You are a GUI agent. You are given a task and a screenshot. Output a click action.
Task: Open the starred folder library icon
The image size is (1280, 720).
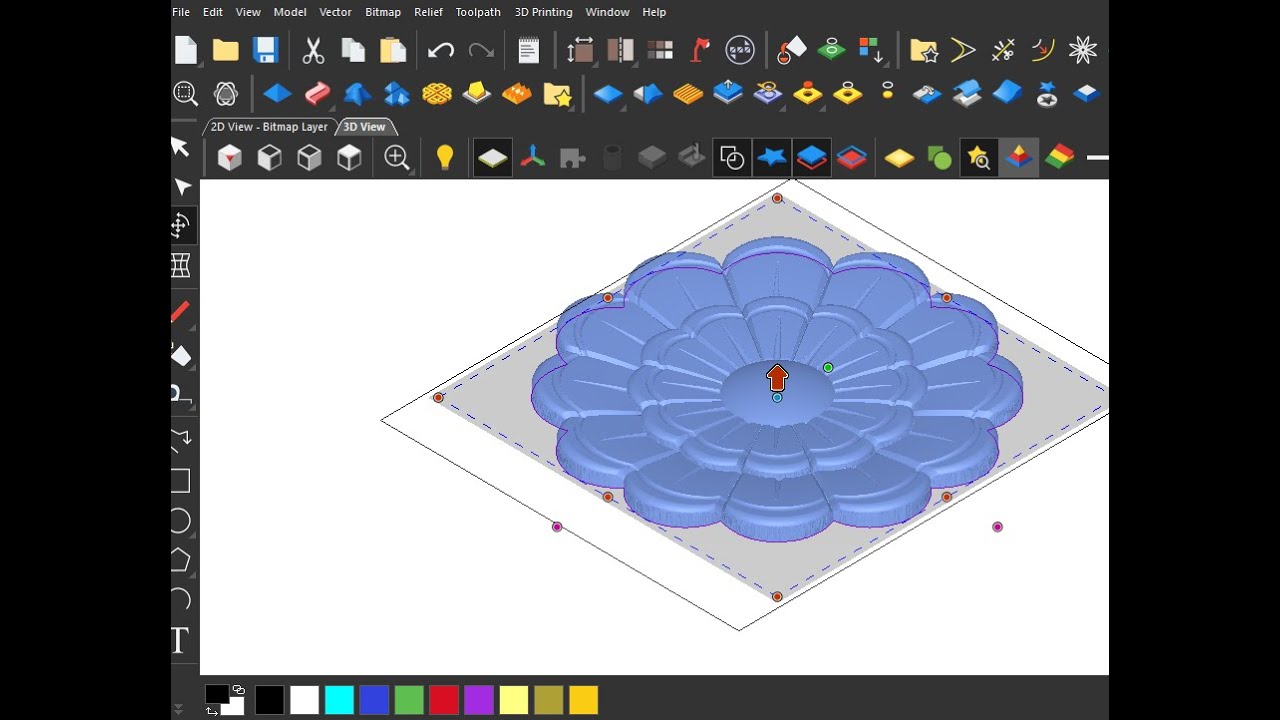point(923,50)
